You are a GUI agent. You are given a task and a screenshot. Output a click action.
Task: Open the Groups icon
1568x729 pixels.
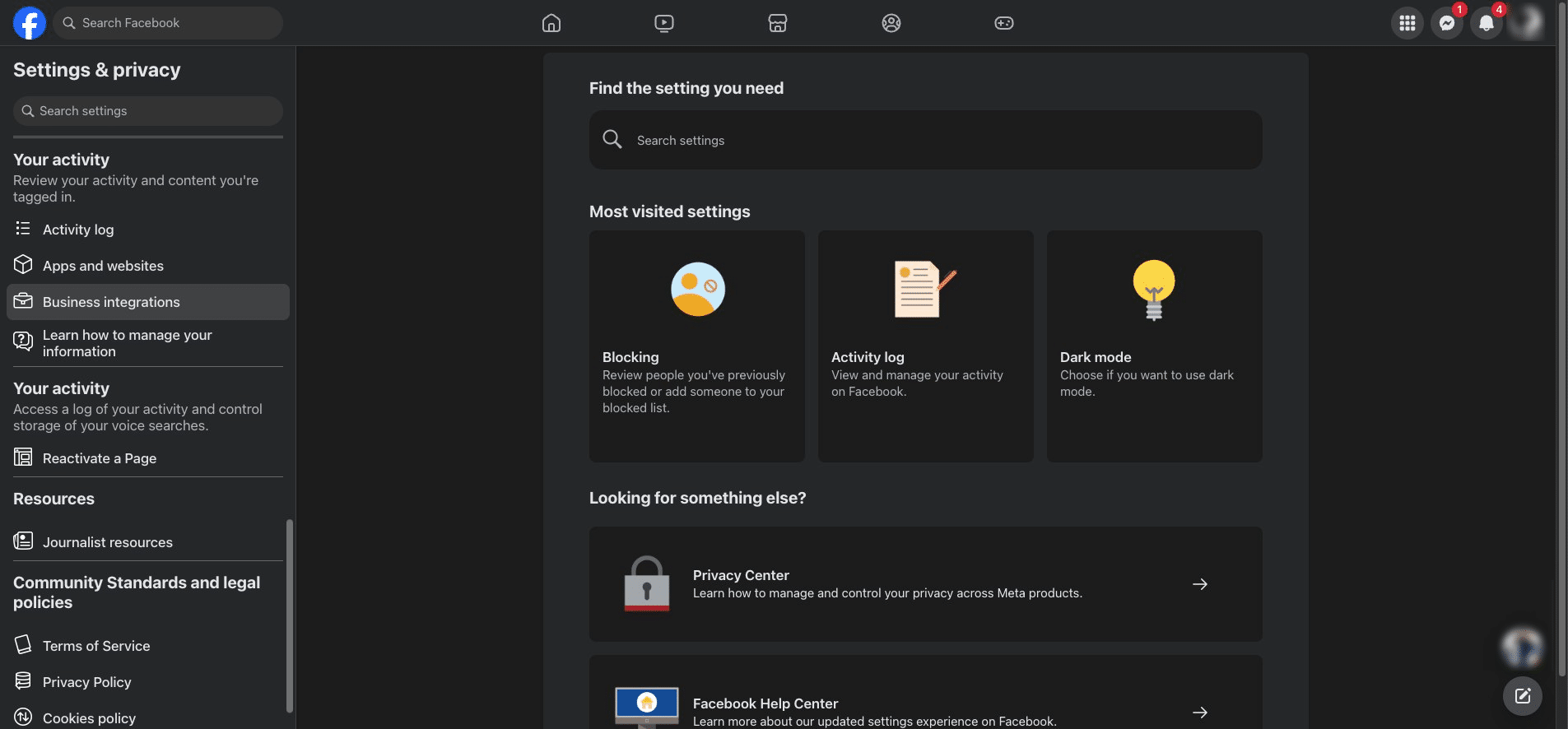click(891, 23)
